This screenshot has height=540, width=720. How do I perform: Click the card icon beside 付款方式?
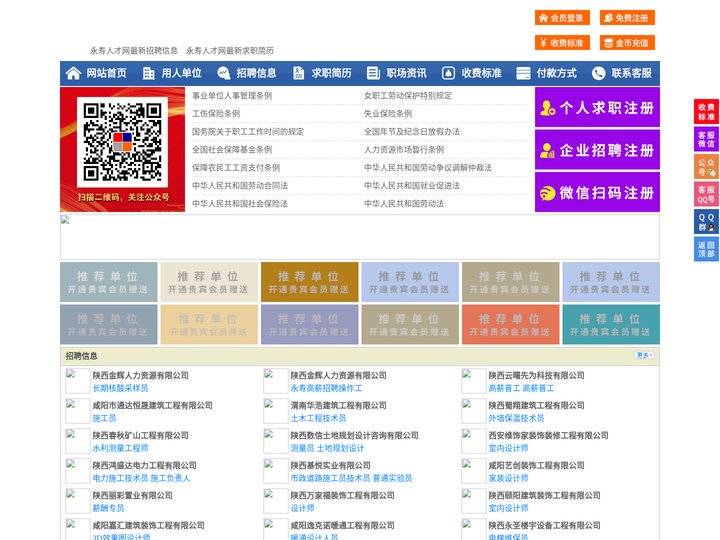point(523,73)
